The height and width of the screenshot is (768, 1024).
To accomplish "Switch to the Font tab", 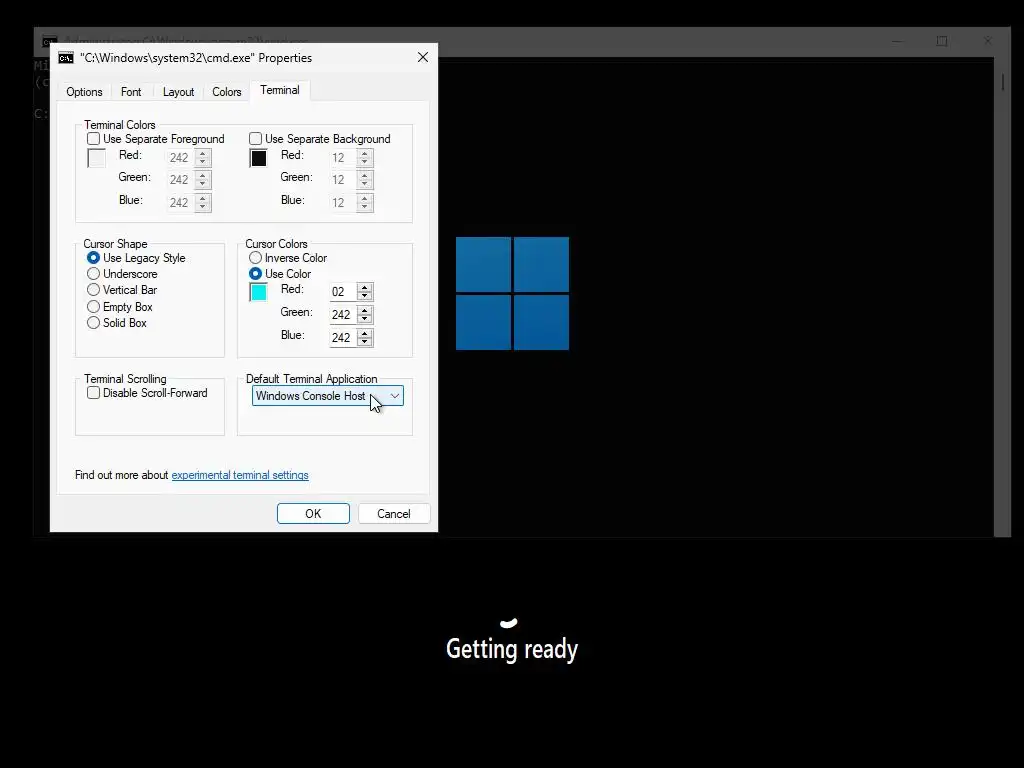I will pyautogui.click(x=131, y=92).
